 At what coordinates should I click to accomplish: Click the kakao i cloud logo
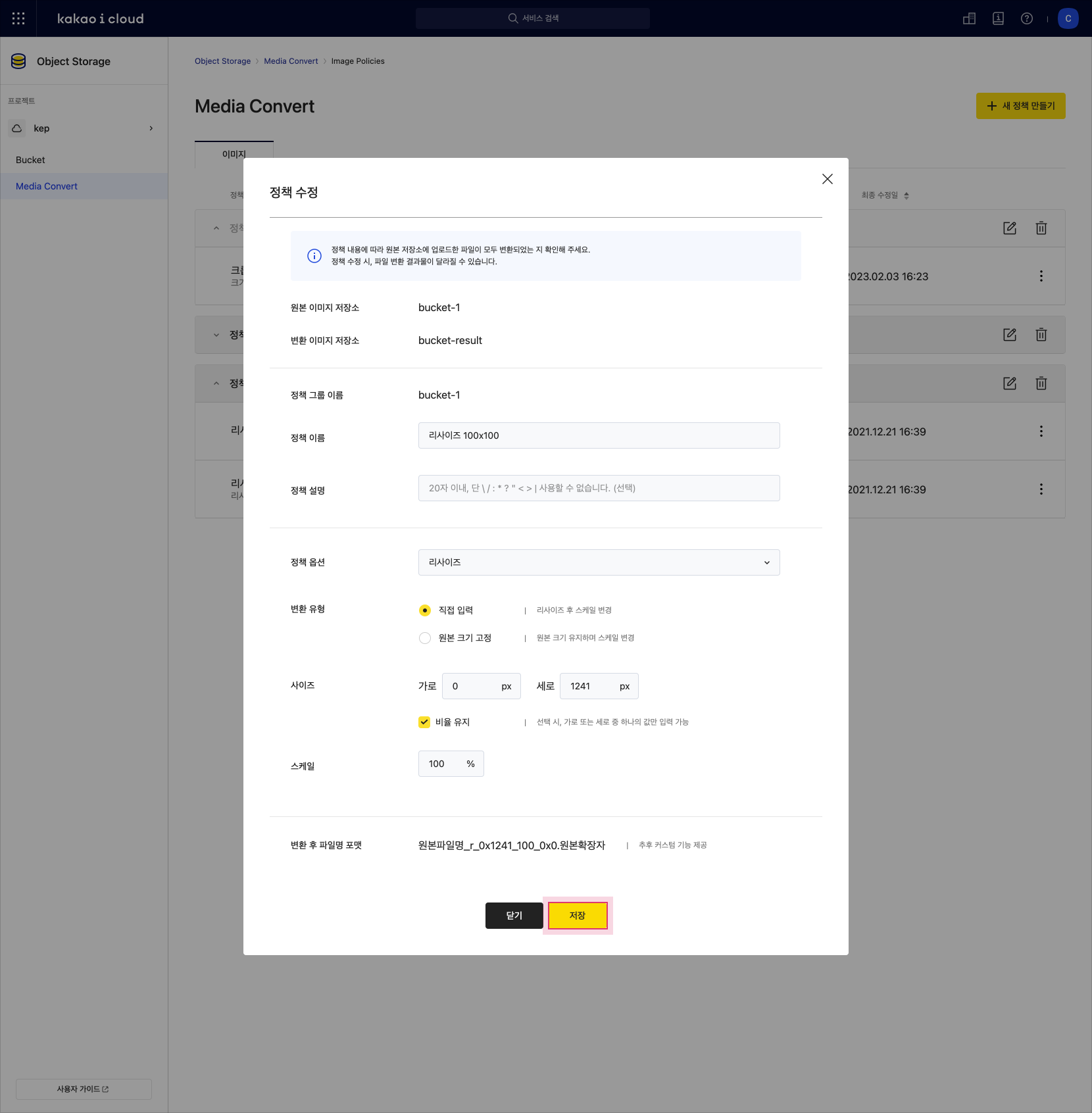(x=100, y=18)
